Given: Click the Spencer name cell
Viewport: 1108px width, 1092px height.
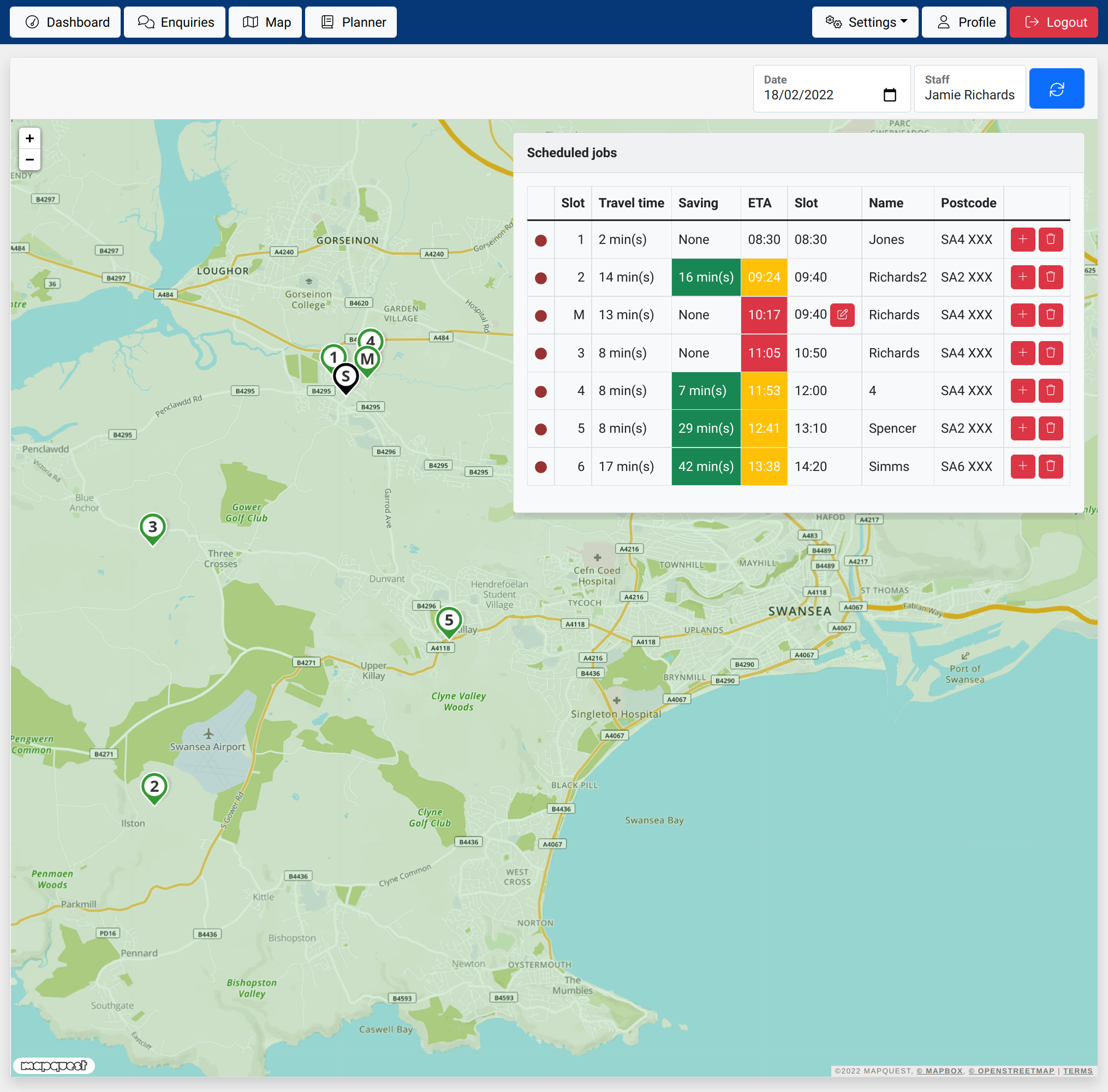Looking at the screenshot, I should (x=897, y=428).
